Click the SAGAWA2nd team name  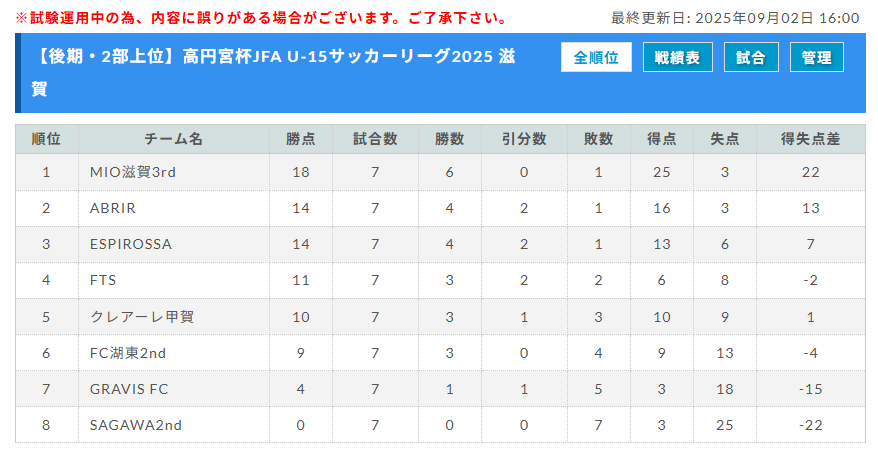(x=136, y=426)
